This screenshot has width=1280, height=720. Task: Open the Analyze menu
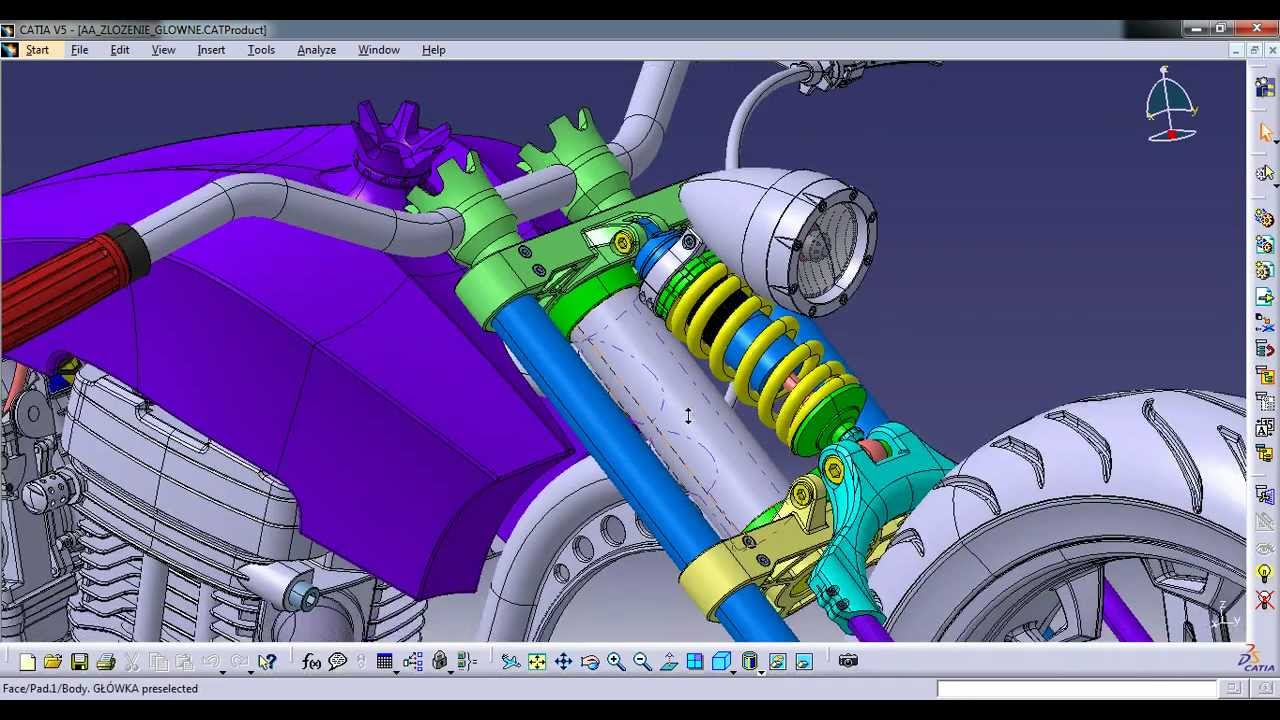pos(316,50)
